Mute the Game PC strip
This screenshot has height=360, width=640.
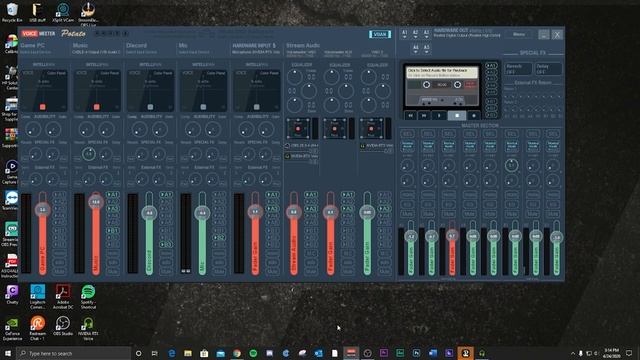point(60,271)
